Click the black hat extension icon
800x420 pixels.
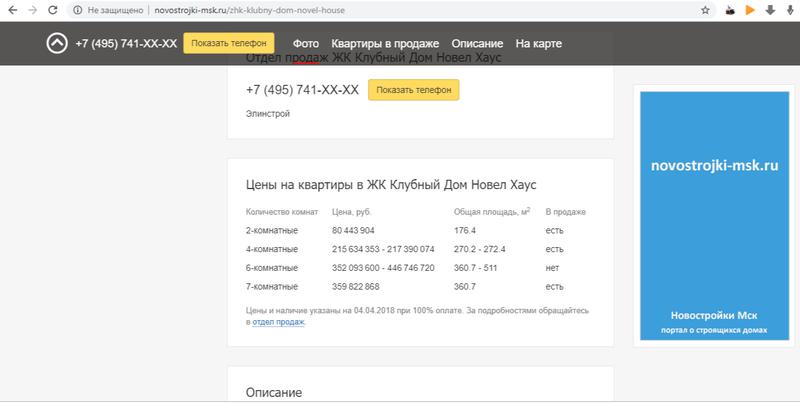(730, 10)
